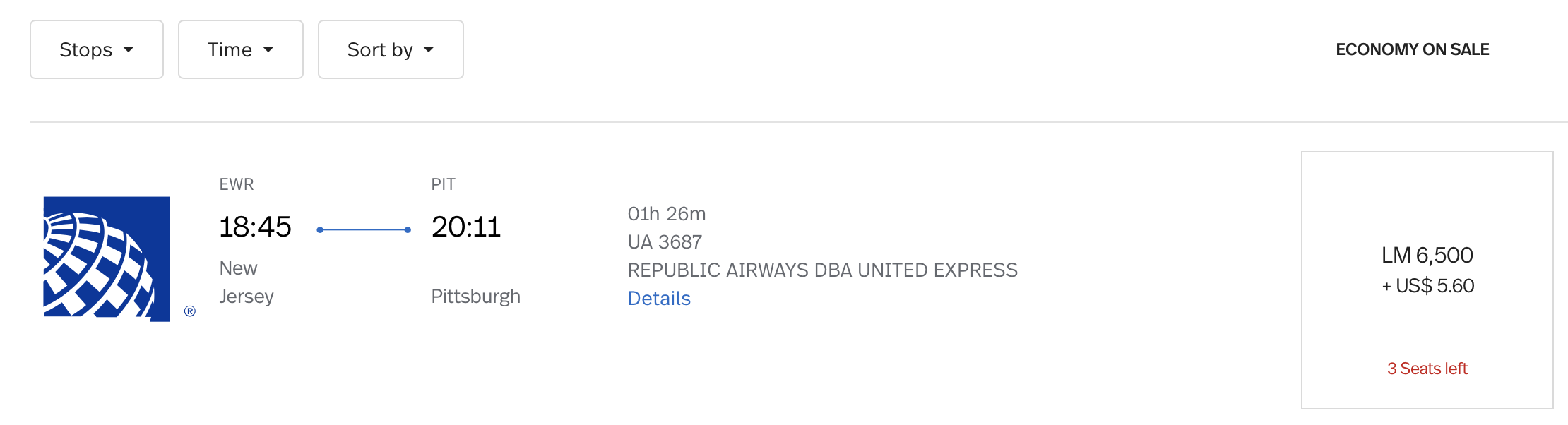Select departure time 18:45
1568x425 pixels.
pyautogui.click(x=256, y=227)
